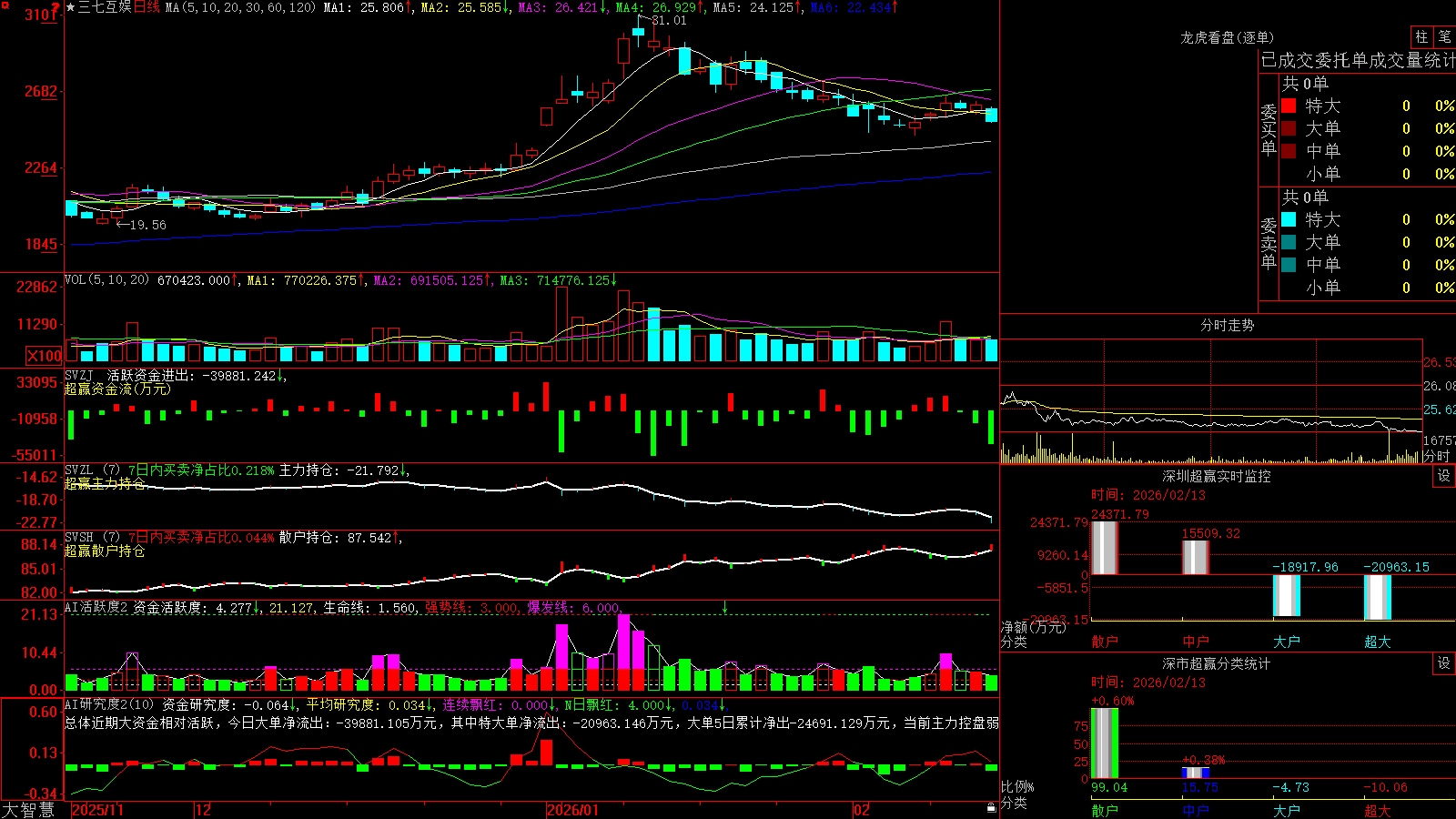Click the 分时 label under intraday chart
Screen dimensions: 1456x819
[1437, 456]
